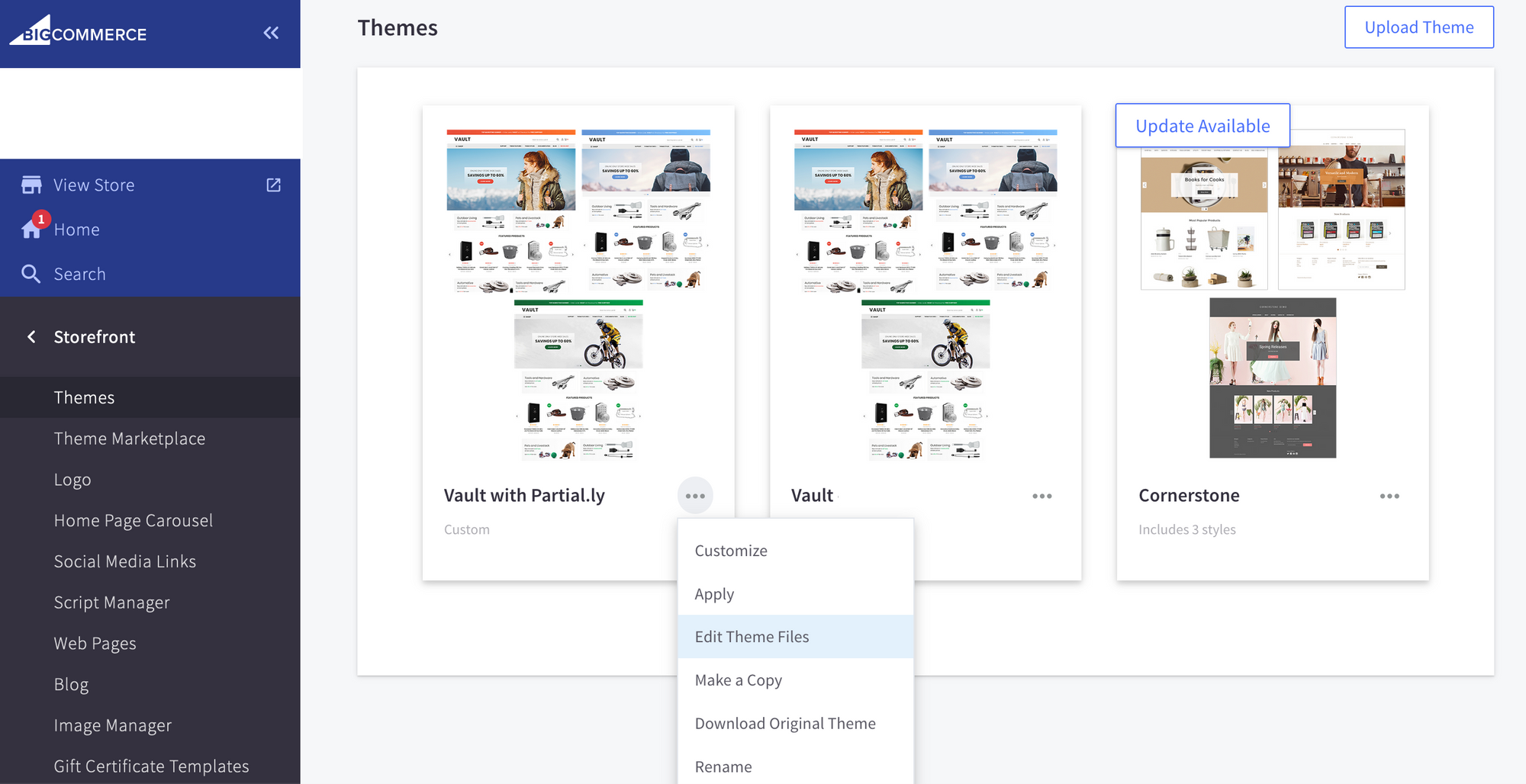Click the View Store storefront icon

pos(31,185)
